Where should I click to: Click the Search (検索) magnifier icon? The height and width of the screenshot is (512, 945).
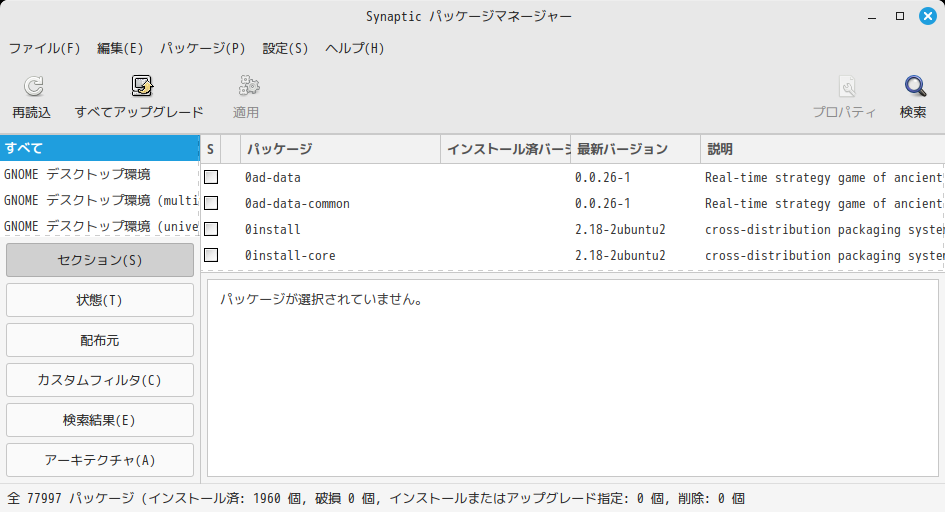click(x=914, y=87)
